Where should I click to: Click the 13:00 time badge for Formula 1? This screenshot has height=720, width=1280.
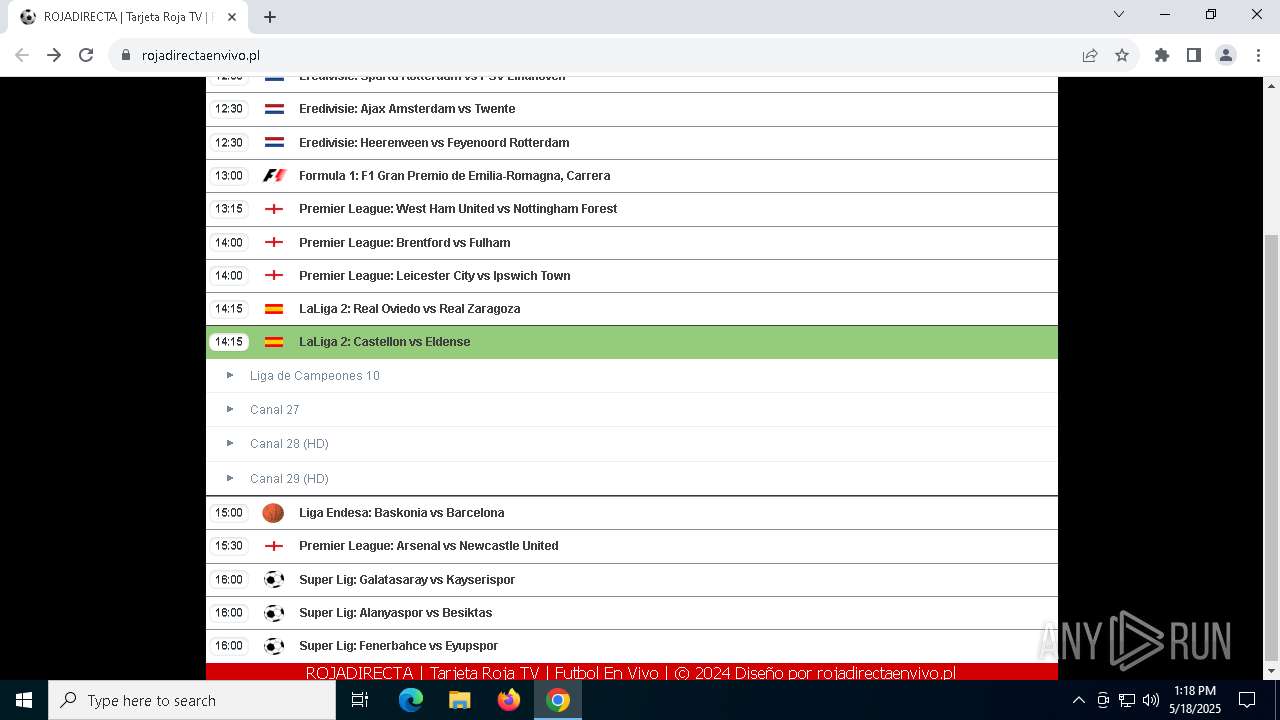coord(229,176)
